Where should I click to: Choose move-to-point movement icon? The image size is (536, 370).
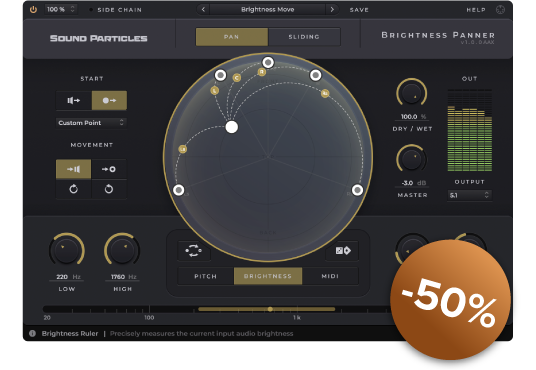pyautogui.click(x=109, y=169)
